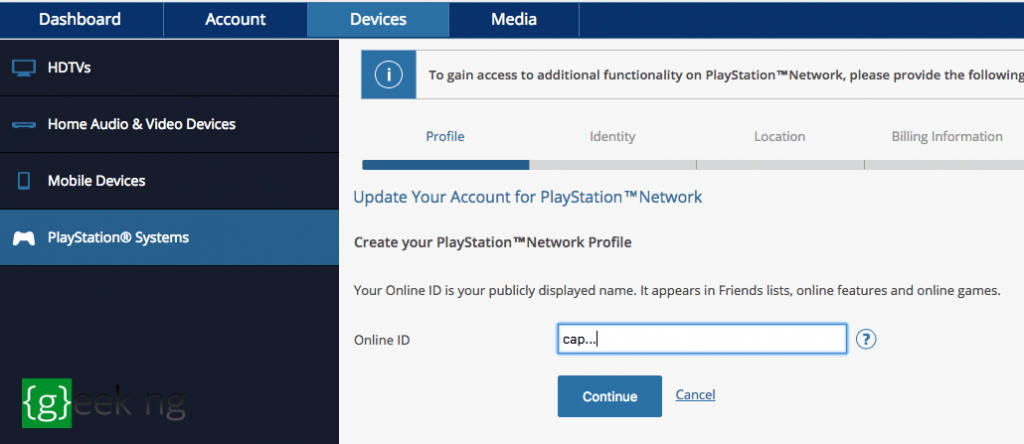
Task: Open the HDTVs sidebar section
Action: pyautogui.click(x=169, y=67)
